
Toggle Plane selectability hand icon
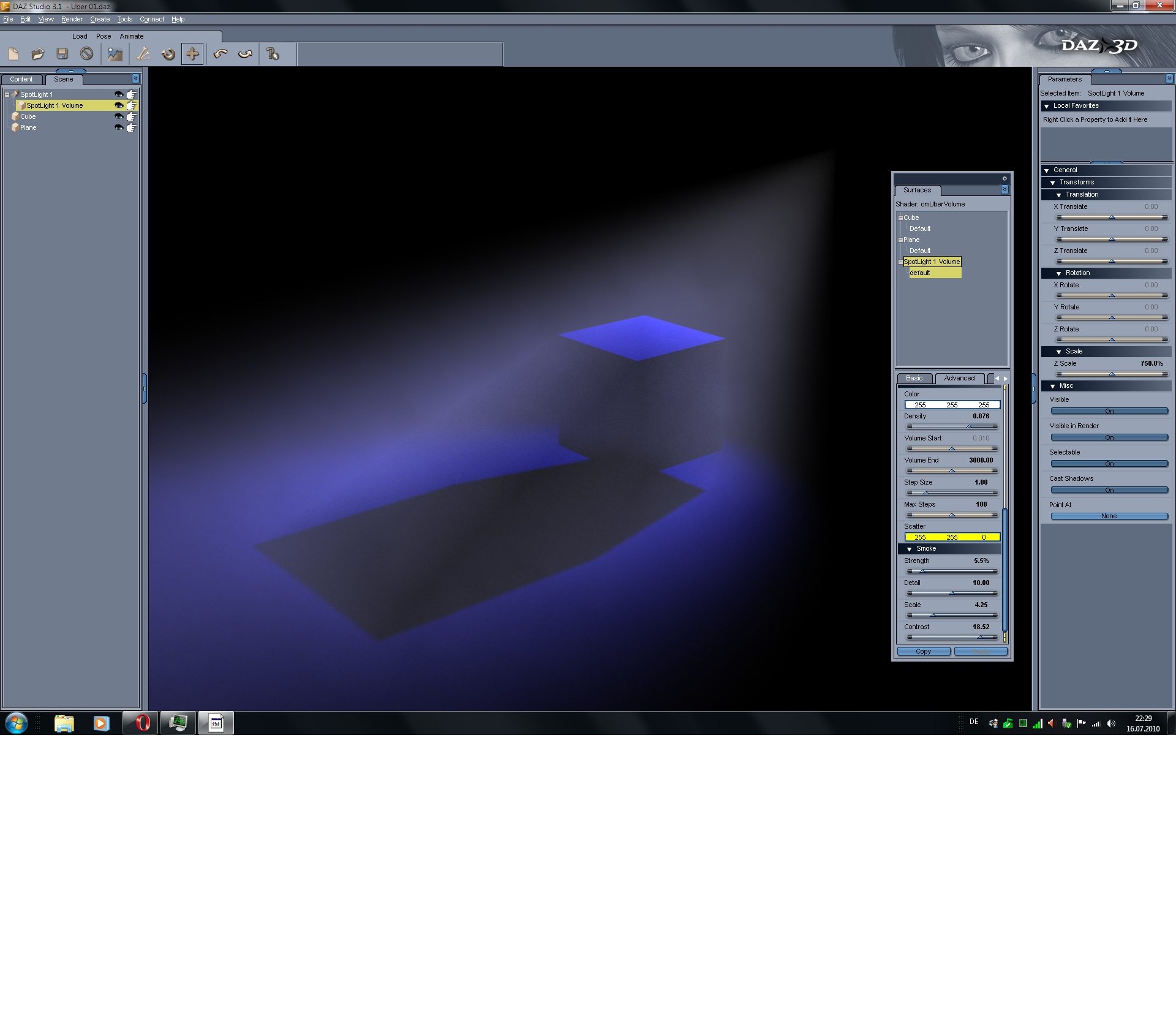(131, 127)
